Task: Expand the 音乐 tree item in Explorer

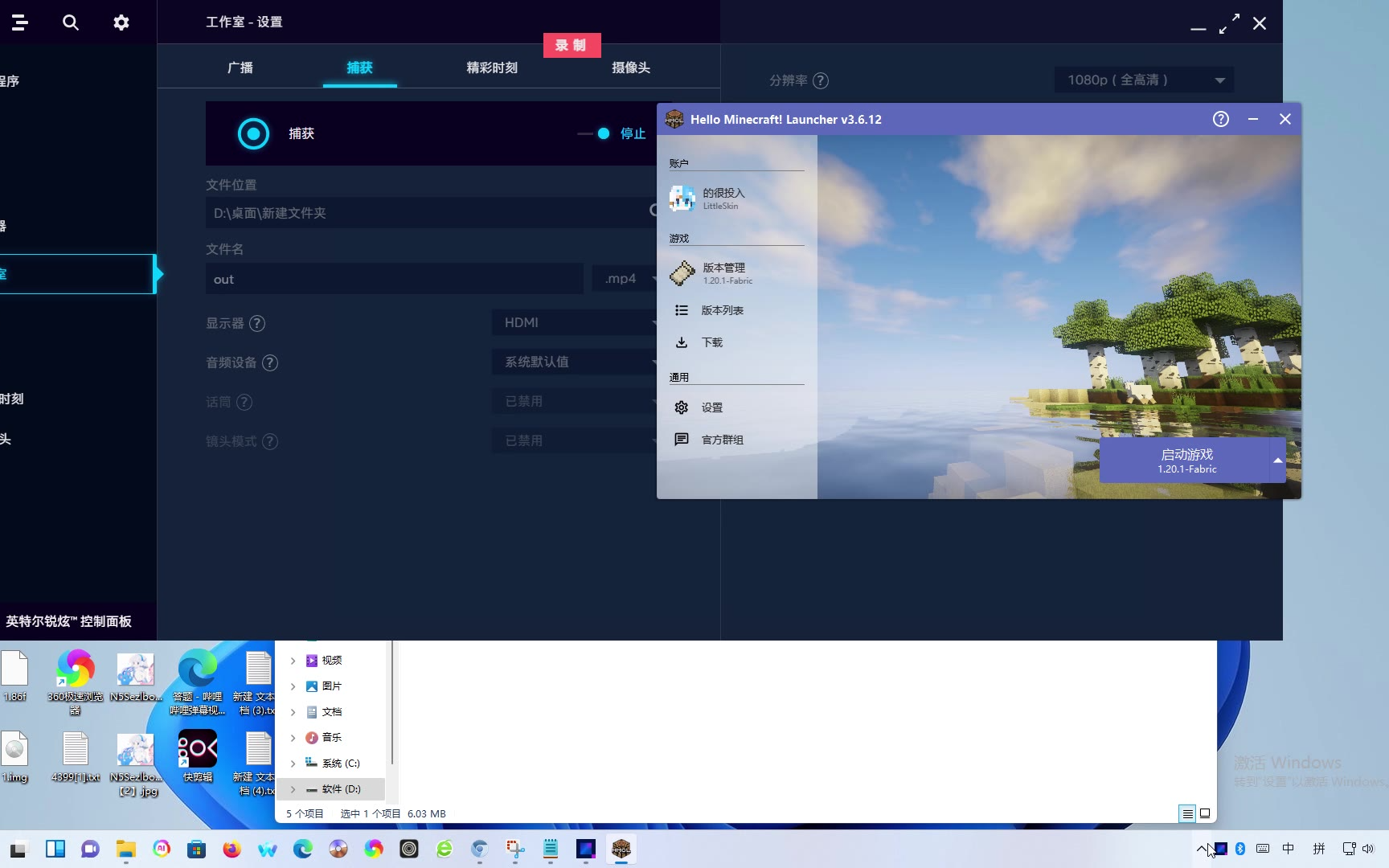Action: 293,738
